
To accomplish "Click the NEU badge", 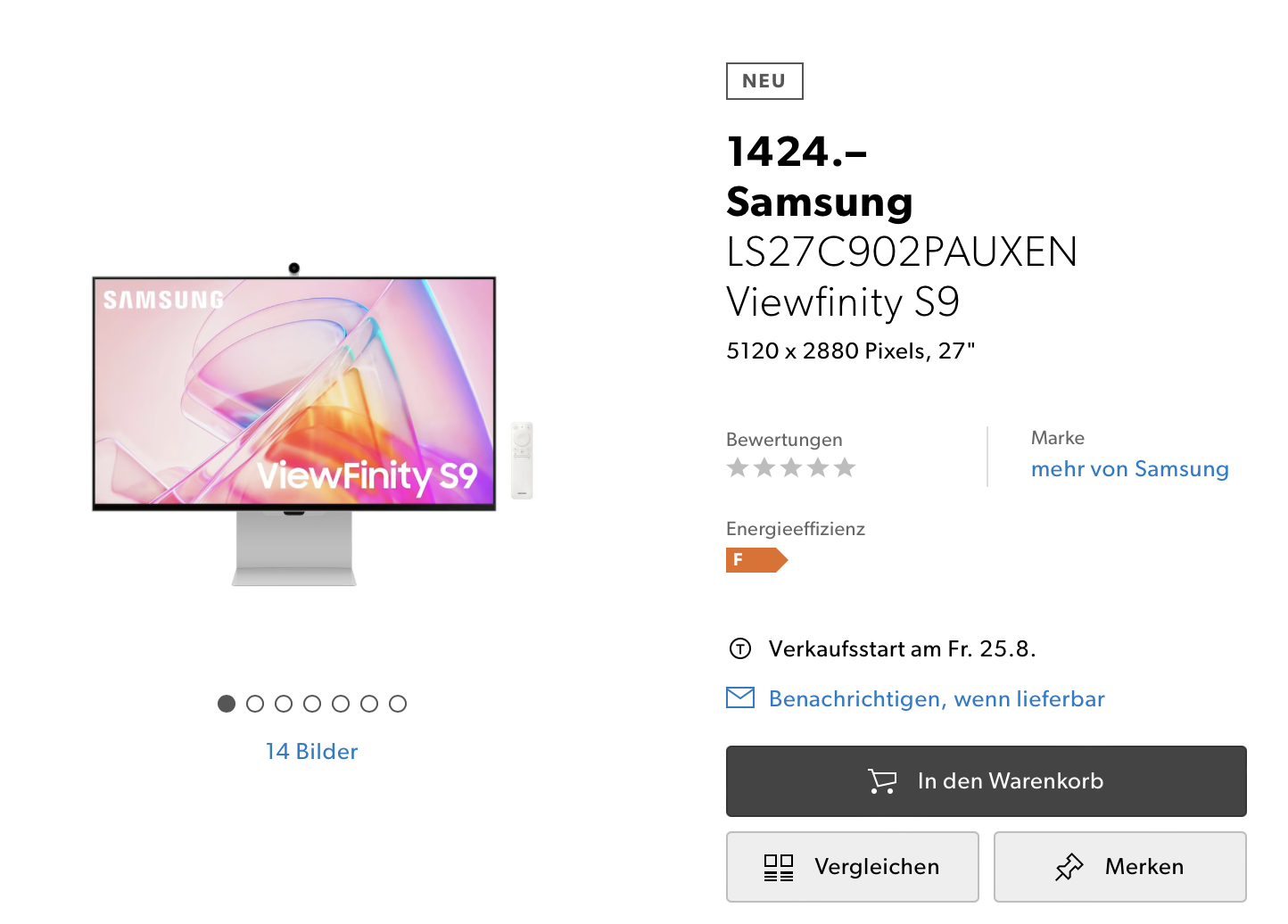I will [x=764, y=81].
